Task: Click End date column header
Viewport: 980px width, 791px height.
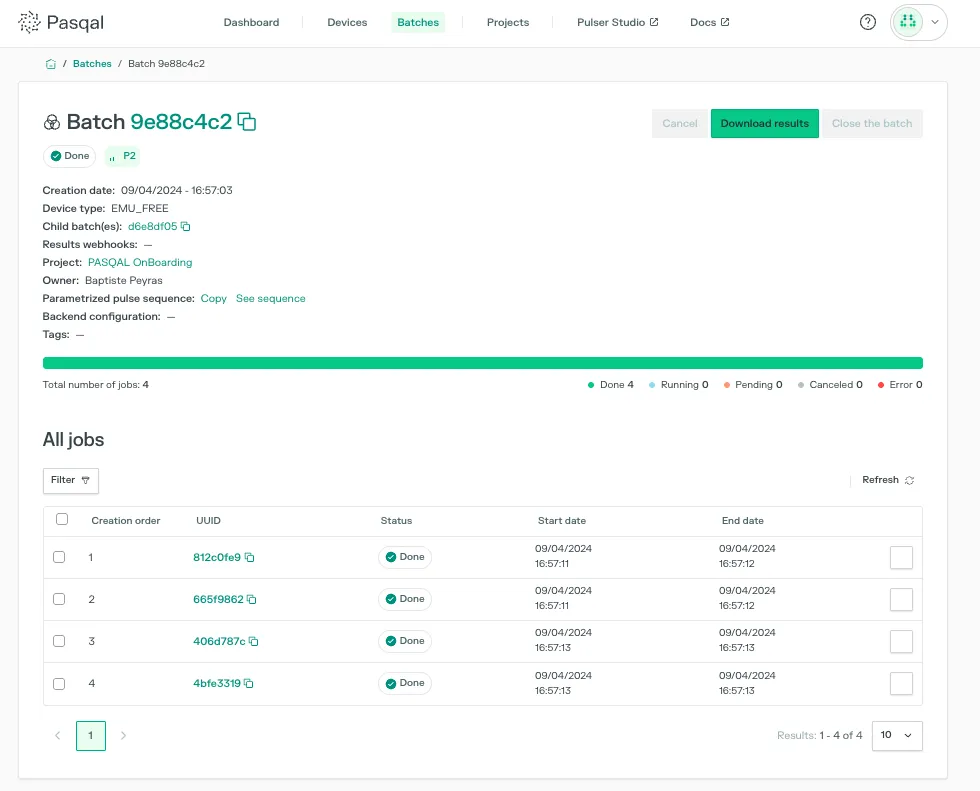Action: [742, 520]
